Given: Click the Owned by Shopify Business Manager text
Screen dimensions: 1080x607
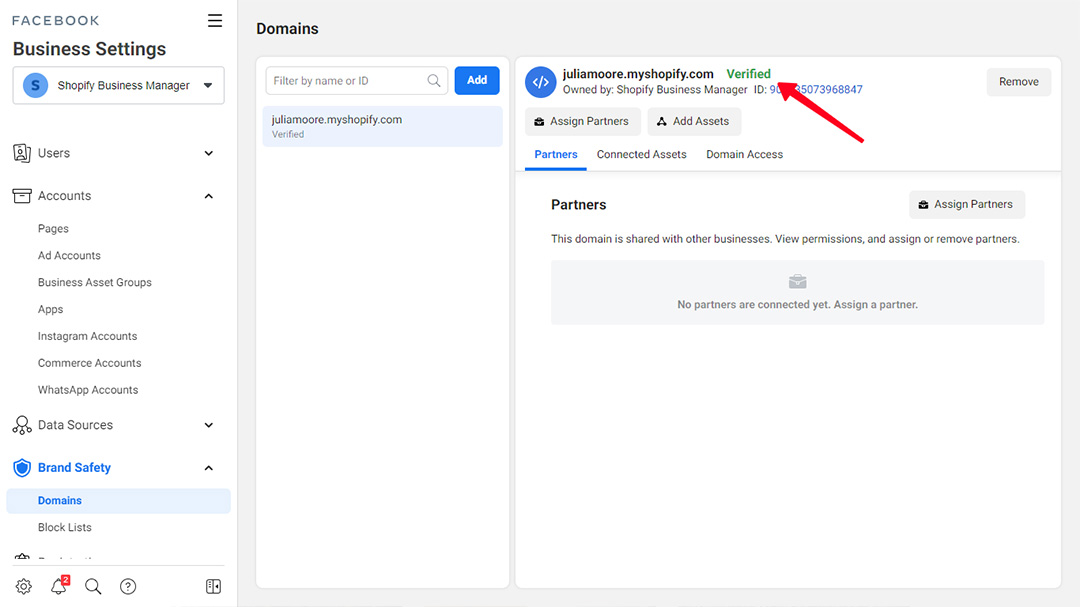Looking at the screenshot, I should point(655,90).
